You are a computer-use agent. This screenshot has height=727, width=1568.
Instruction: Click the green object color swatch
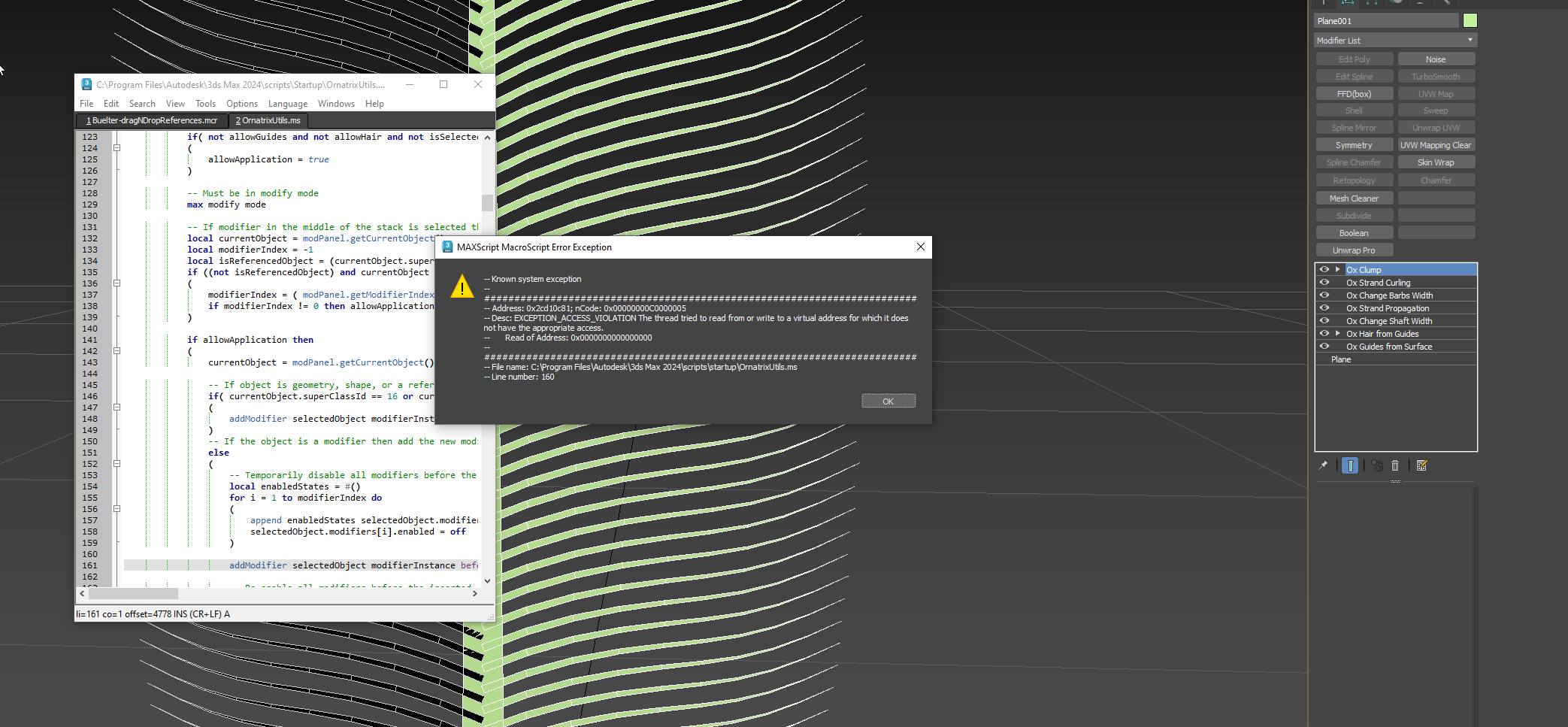pyautogui.click(x=1470, y=20)
